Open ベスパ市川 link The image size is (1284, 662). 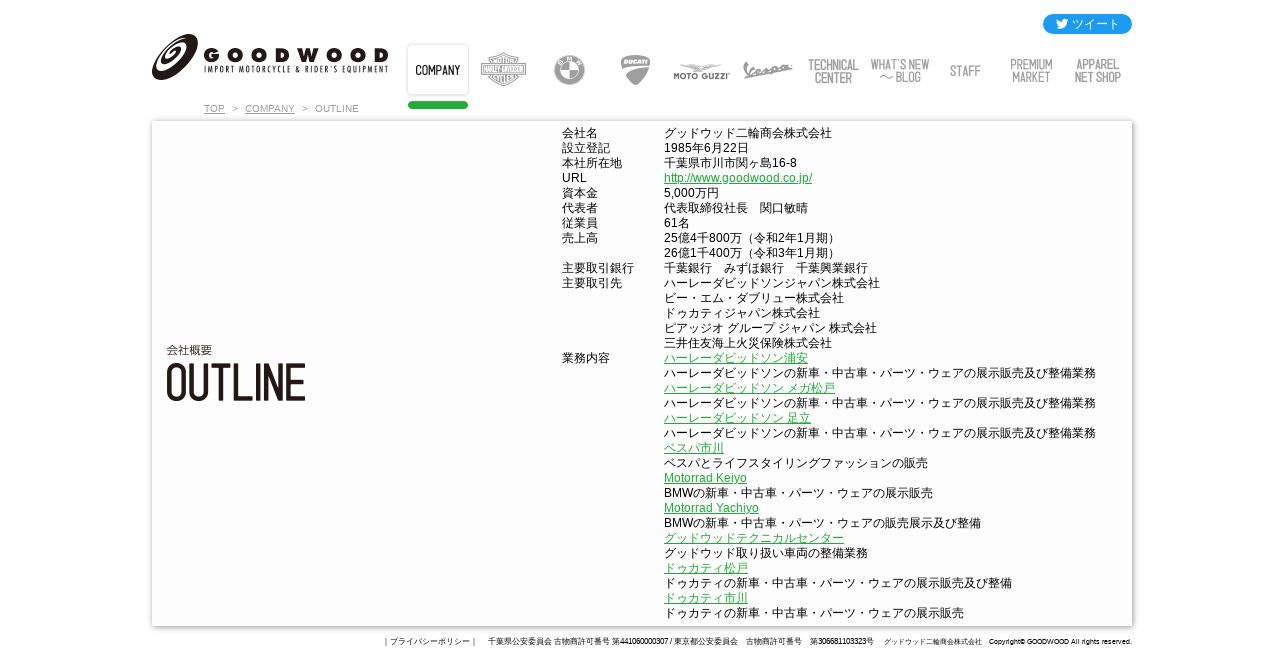[694, 448]
